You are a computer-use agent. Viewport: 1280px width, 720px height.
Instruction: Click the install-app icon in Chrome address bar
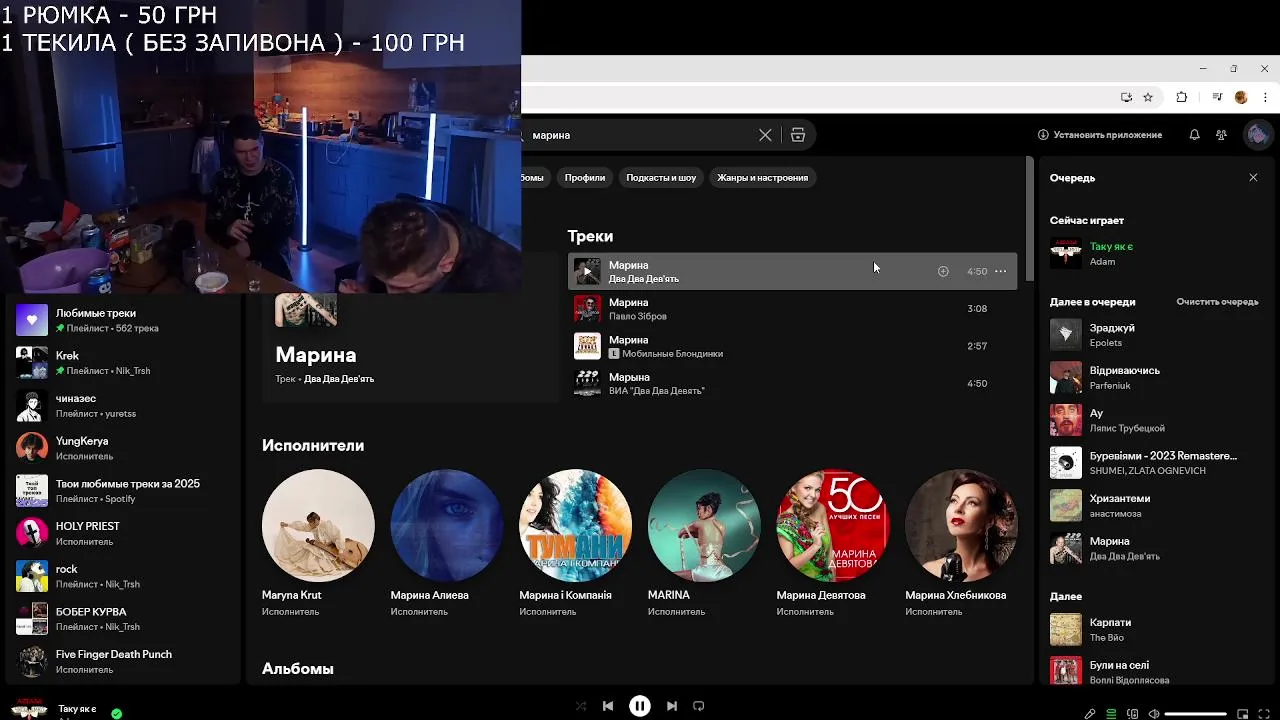(1126, 97)
